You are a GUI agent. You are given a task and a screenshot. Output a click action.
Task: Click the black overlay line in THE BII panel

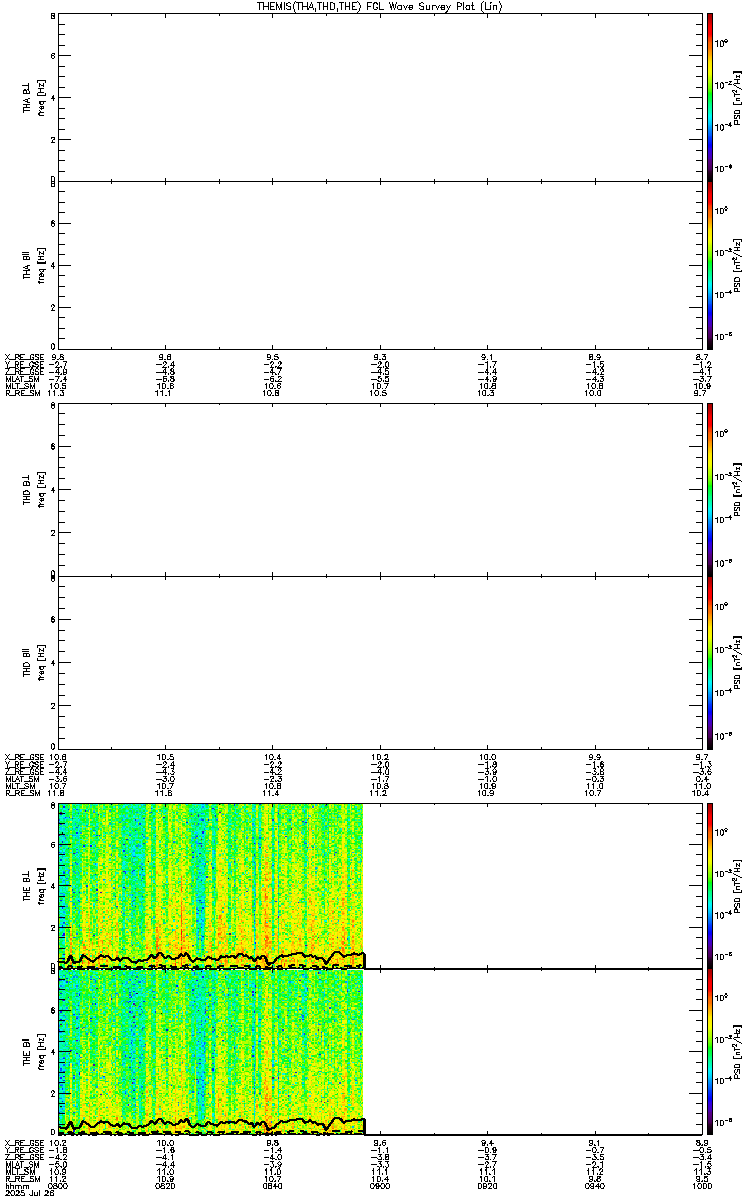211,1124
